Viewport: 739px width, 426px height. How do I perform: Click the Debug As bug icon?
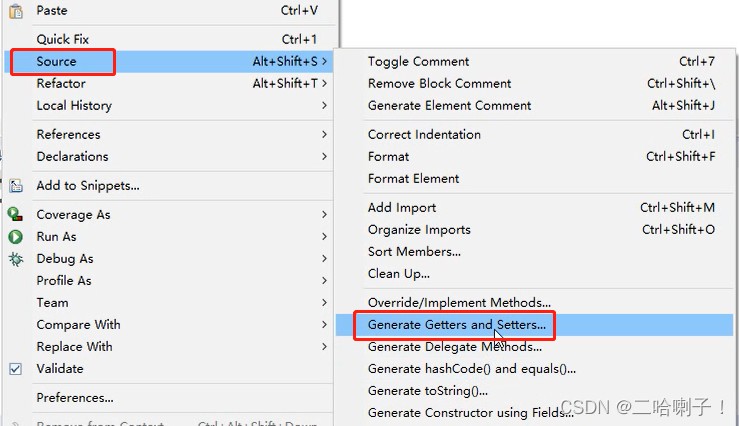[16, 259]
